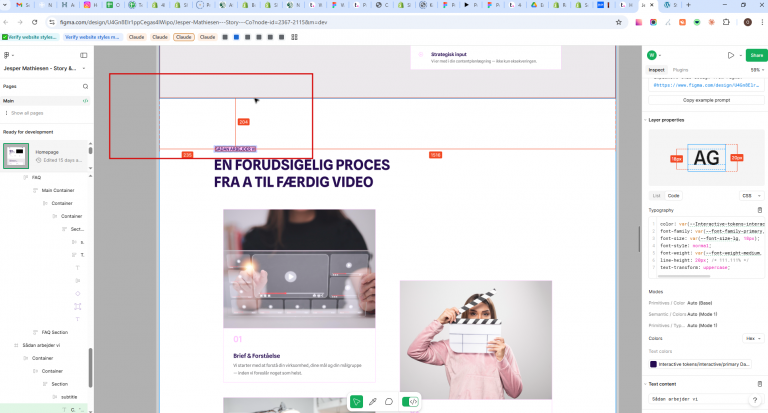
Task: Select the Move cursor tool
Action: [357, 402]
